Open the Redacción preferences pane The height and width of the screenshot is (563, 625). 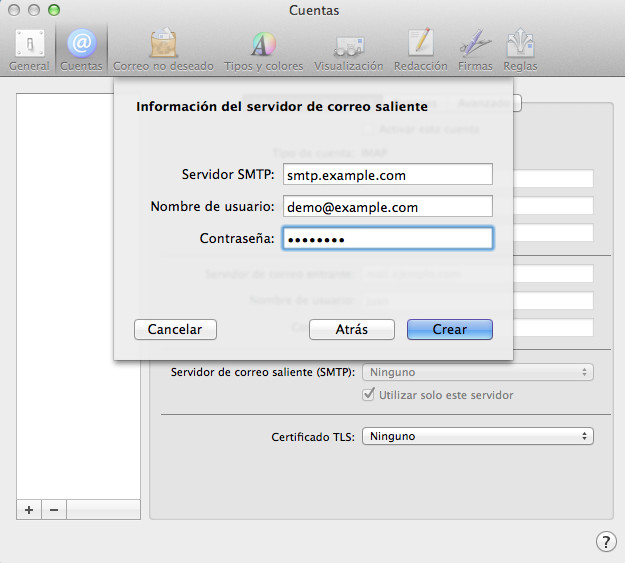coord(420,49)
